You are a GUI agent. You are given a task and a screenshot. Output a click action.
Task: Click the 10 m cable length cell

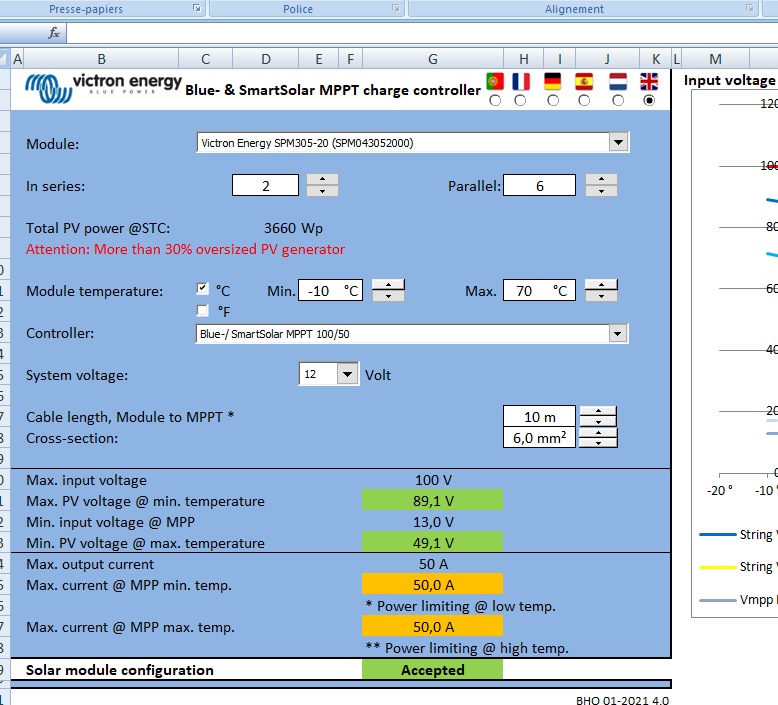click(x=539, y=416)
